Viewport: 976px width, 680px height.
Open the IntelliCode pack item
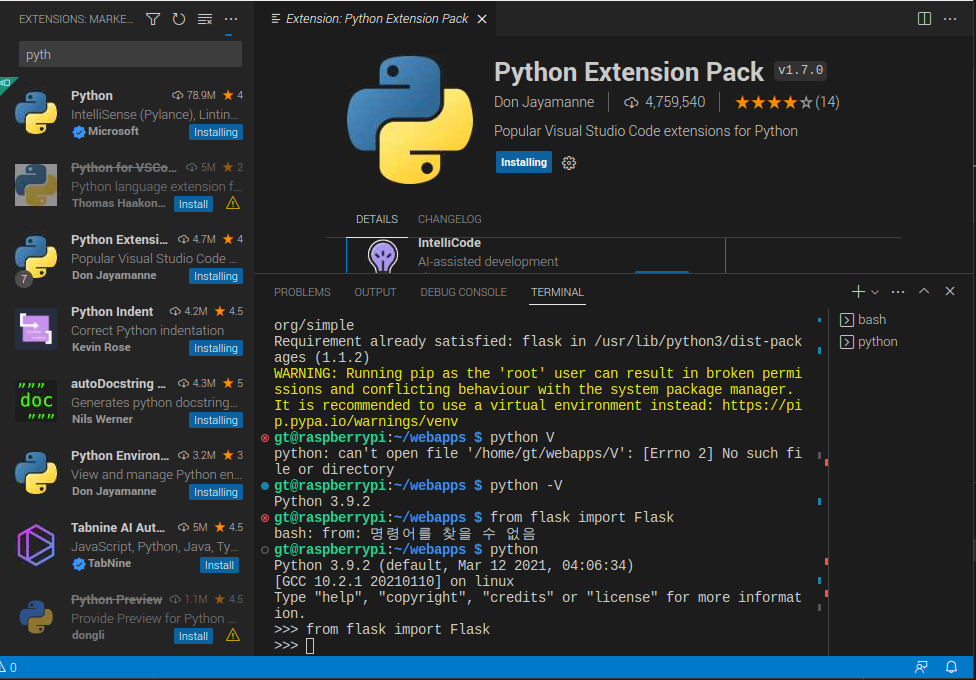(x=536, y=255)
